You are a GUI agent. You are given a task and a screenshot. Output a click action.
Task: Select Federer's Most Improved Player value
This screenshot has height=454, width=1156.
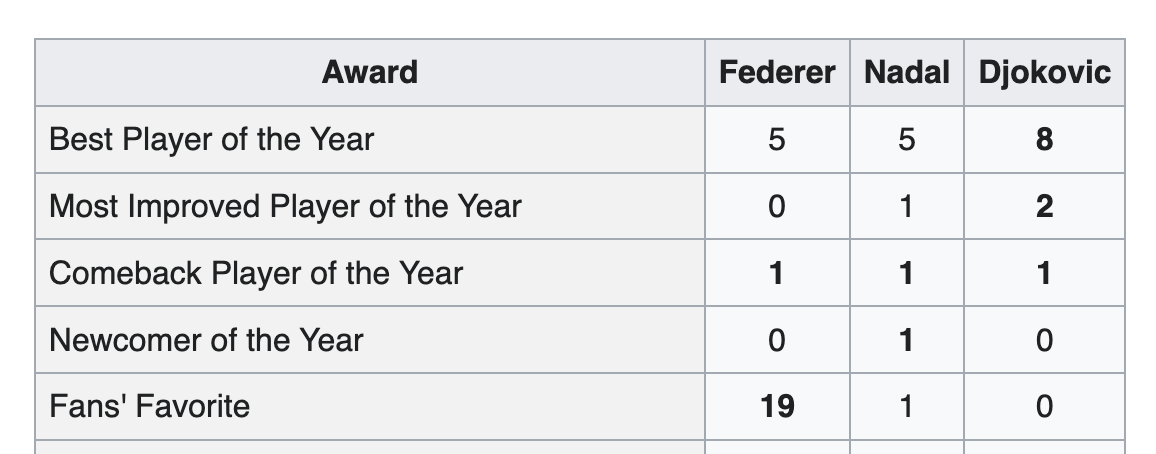[x=777, y=206]
